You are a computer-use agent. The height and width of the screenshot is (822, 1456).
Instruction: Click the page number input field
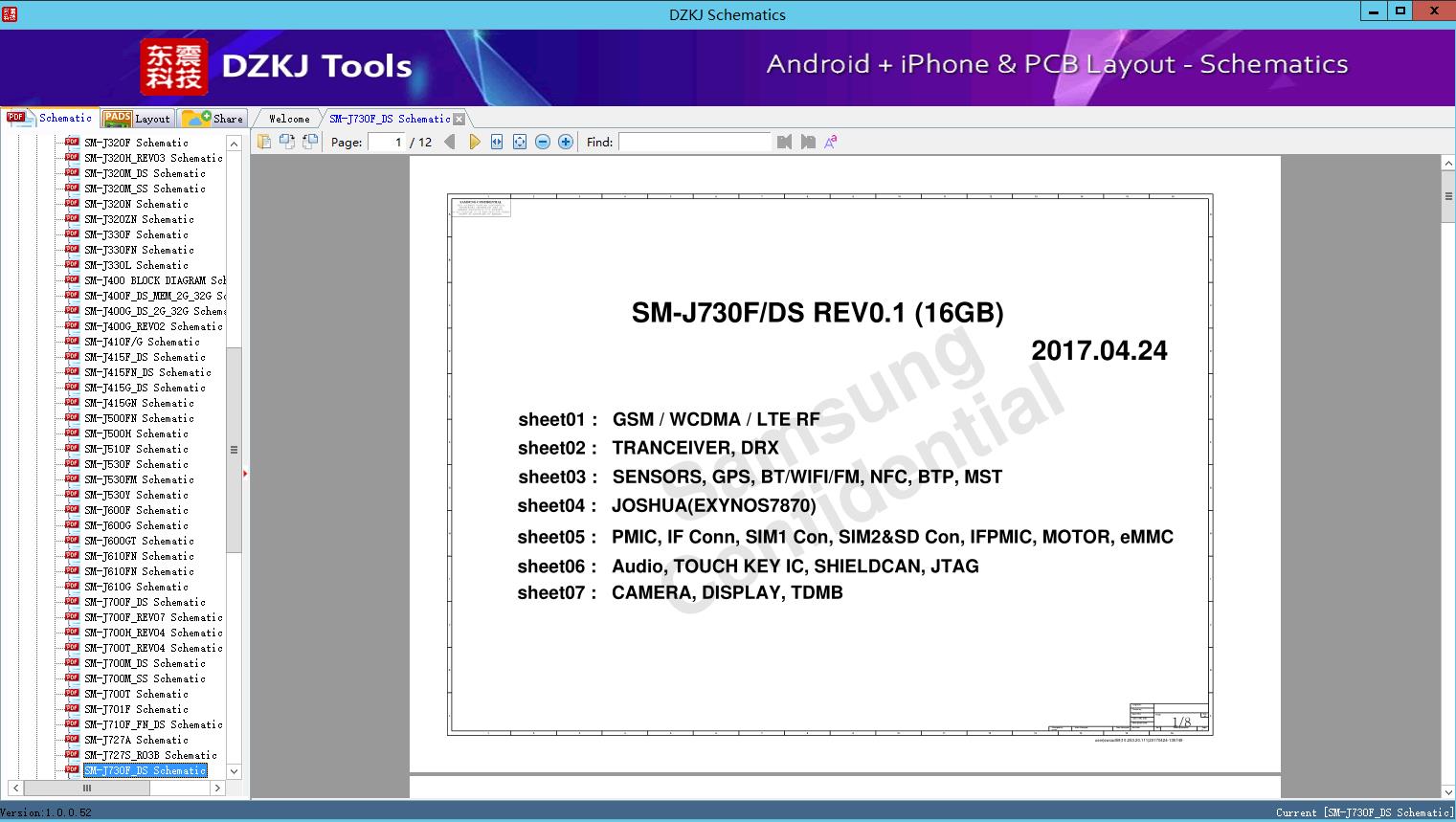point(386,142)
